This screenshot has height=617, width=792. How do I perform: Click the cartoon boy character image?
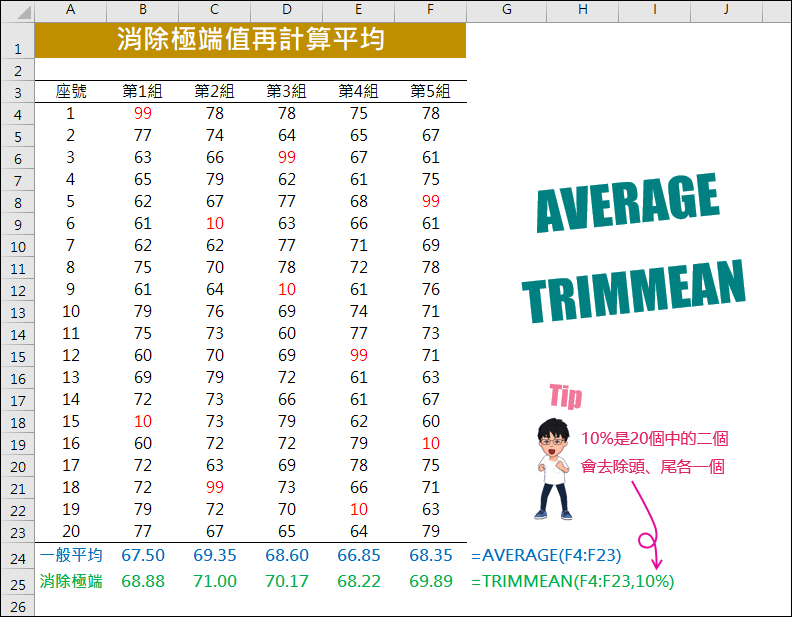553,469
